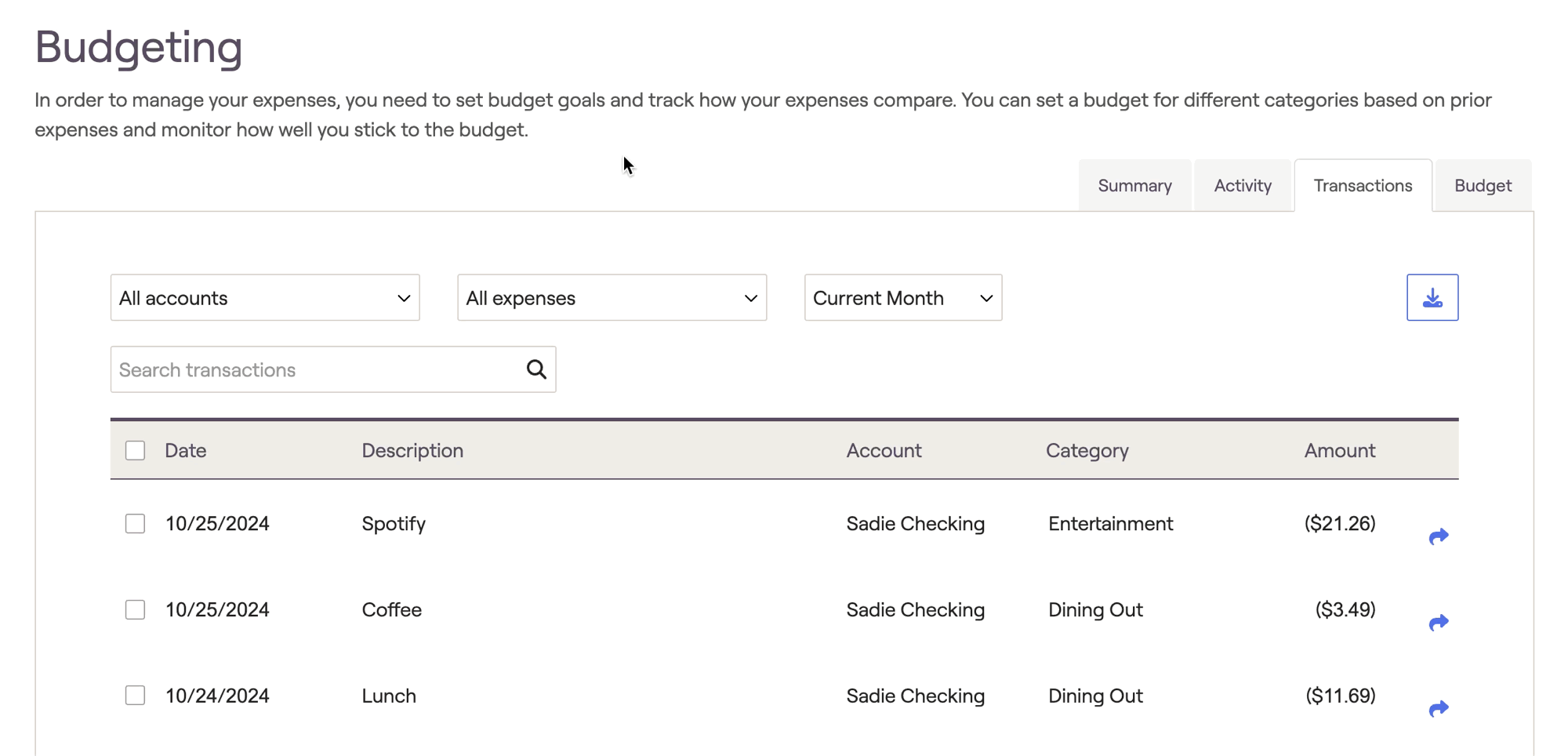Click the Lunch description text
The height and width of the screenshot is (756, 1568).
[389, 696]
